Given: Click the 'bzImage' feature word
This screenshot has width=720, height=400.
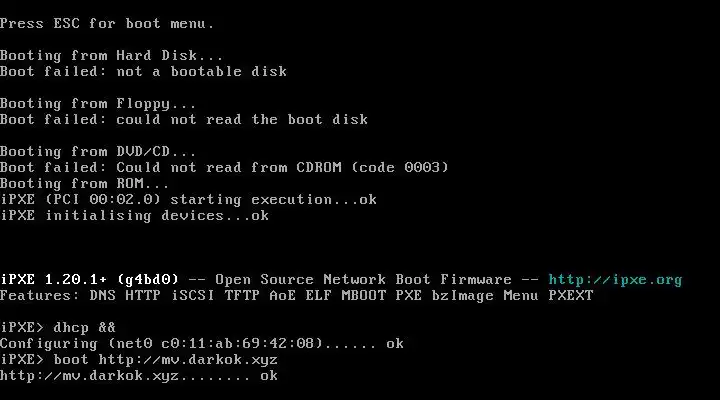Looking at the screenshot, I should click(x=462, y=296).
